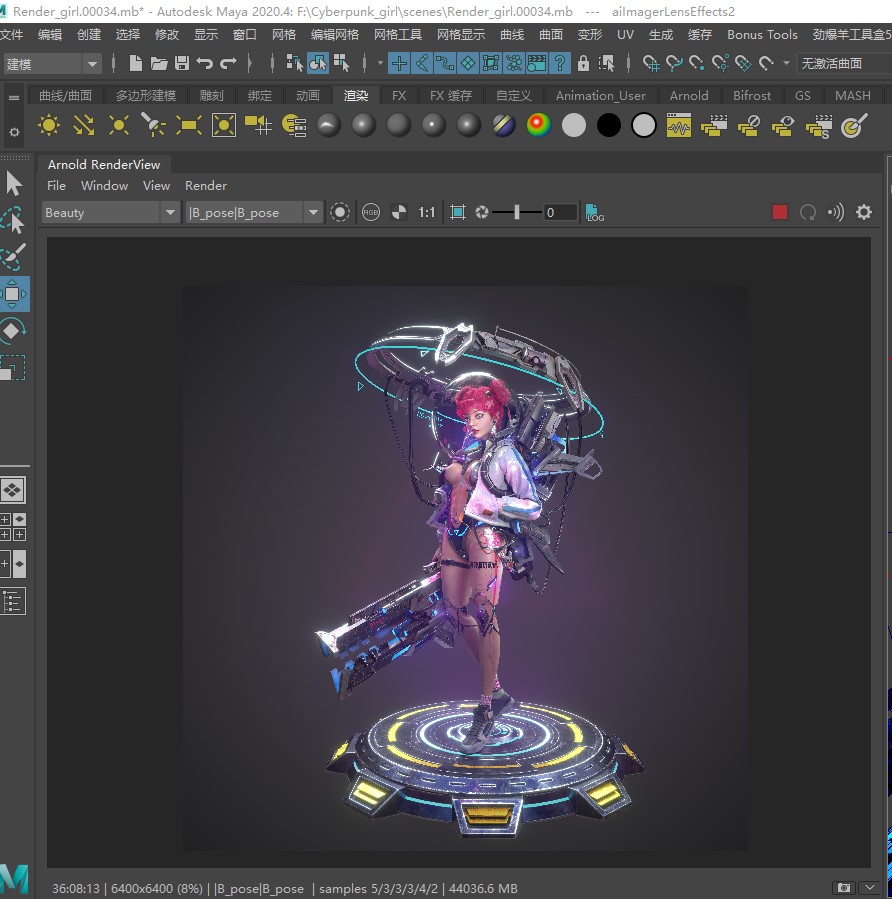Toggle the joints selection mask
This screenshot has width=892, height=899.
click(422, 62)
